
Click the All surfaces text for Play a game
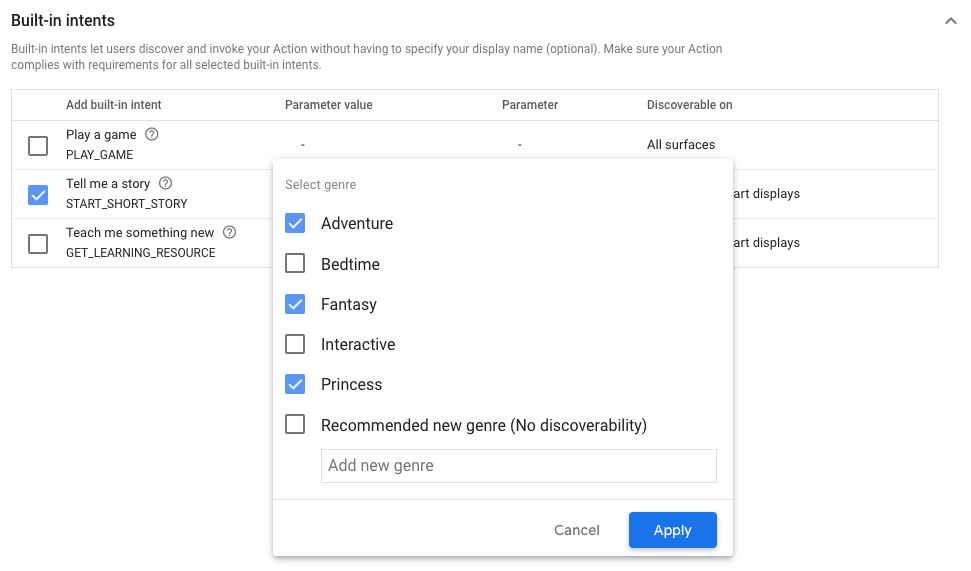pyautogui.click(x=681, y=145)
